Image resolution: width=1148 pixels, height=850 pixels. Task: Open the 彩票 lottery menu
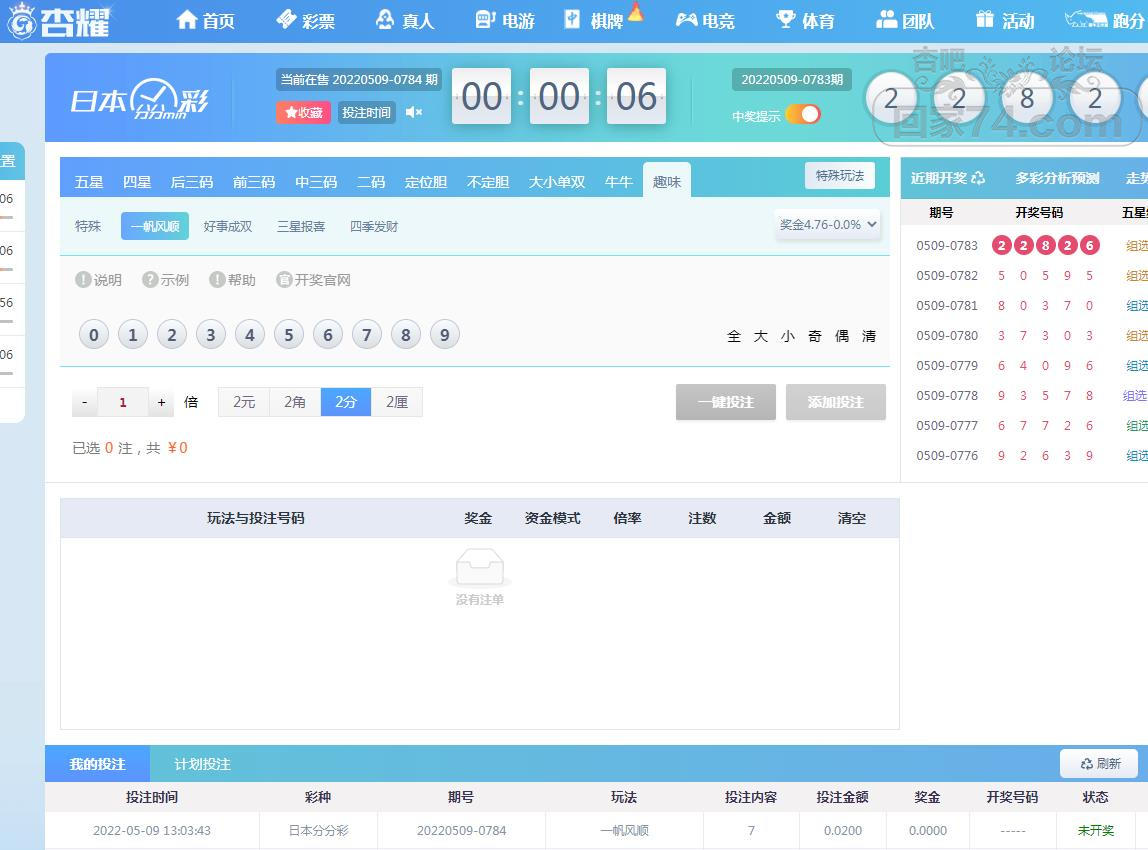(305, 20)
